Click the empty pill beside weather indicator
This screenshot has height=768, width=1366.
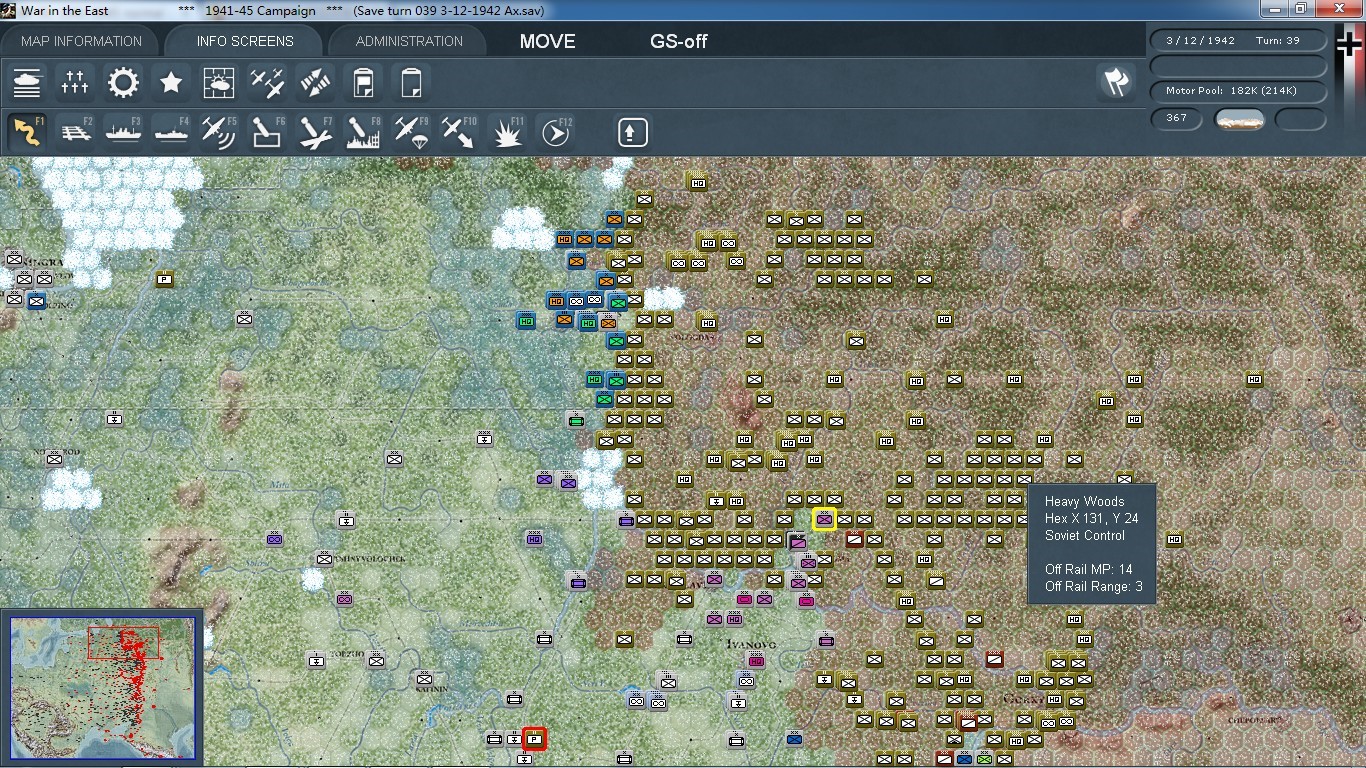coord(1301,119)
